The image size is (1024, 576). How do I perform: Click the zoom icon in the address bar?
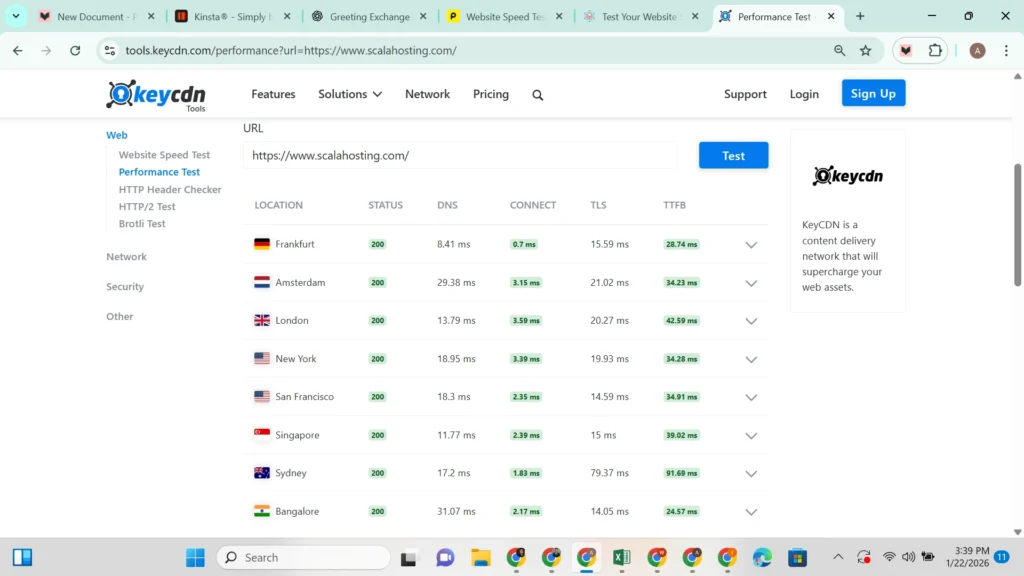[840, 49]
